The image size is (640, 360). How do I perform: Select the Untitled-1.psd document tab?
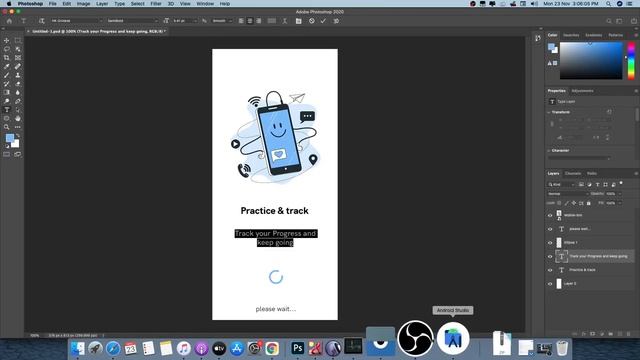click(x=97, y=31)
